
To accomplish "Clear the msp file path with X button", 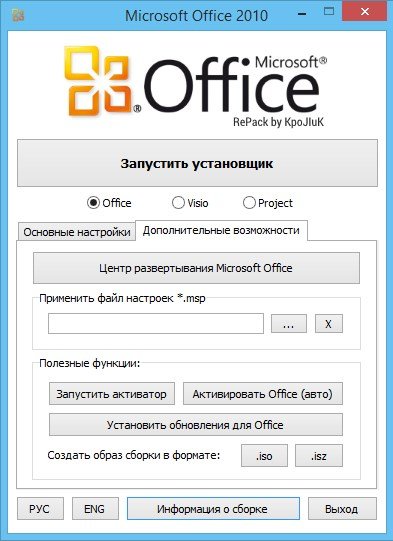I will point(329,324).
